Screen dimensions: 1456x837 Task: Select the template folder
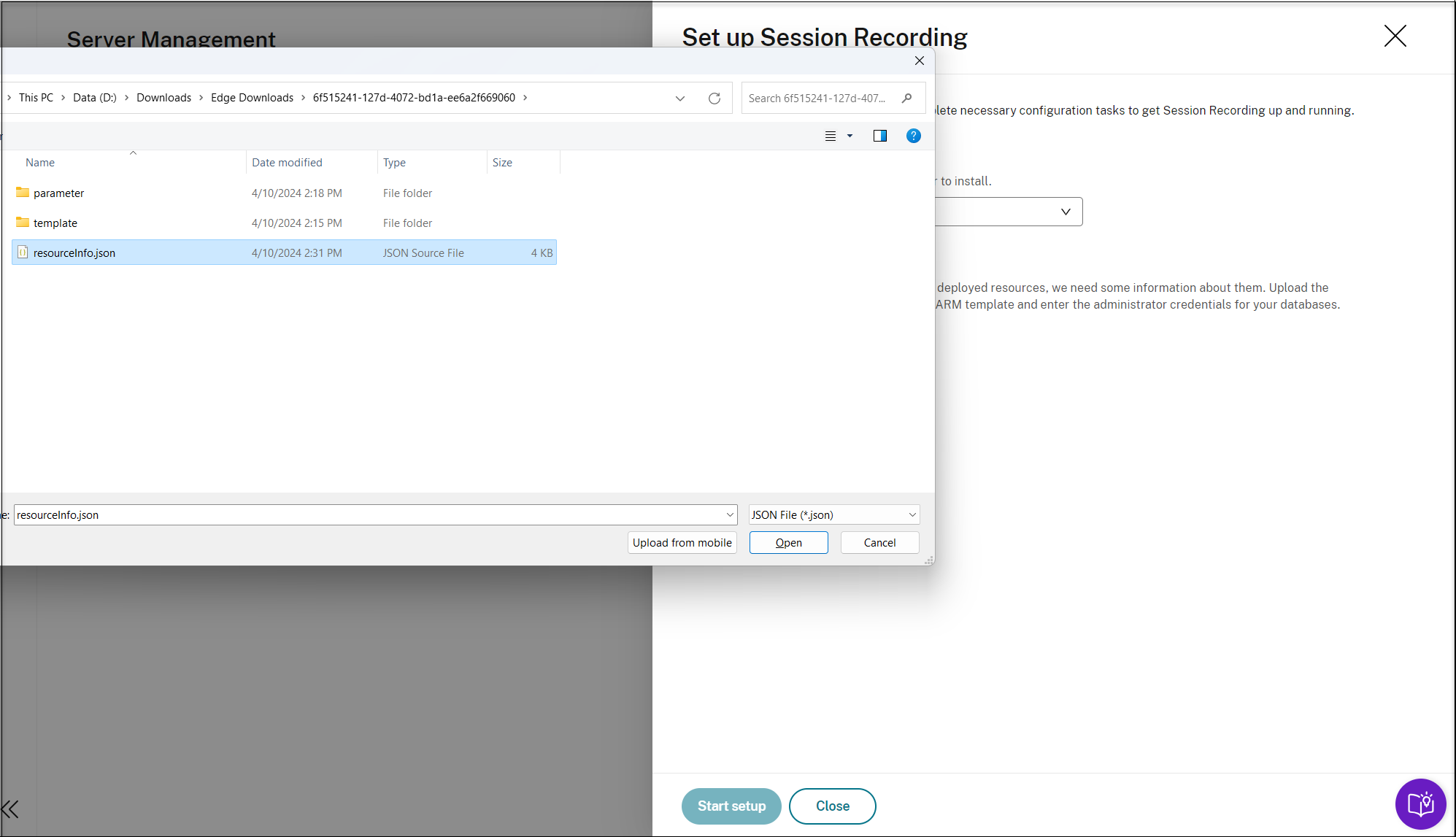[x=55, y=223]
